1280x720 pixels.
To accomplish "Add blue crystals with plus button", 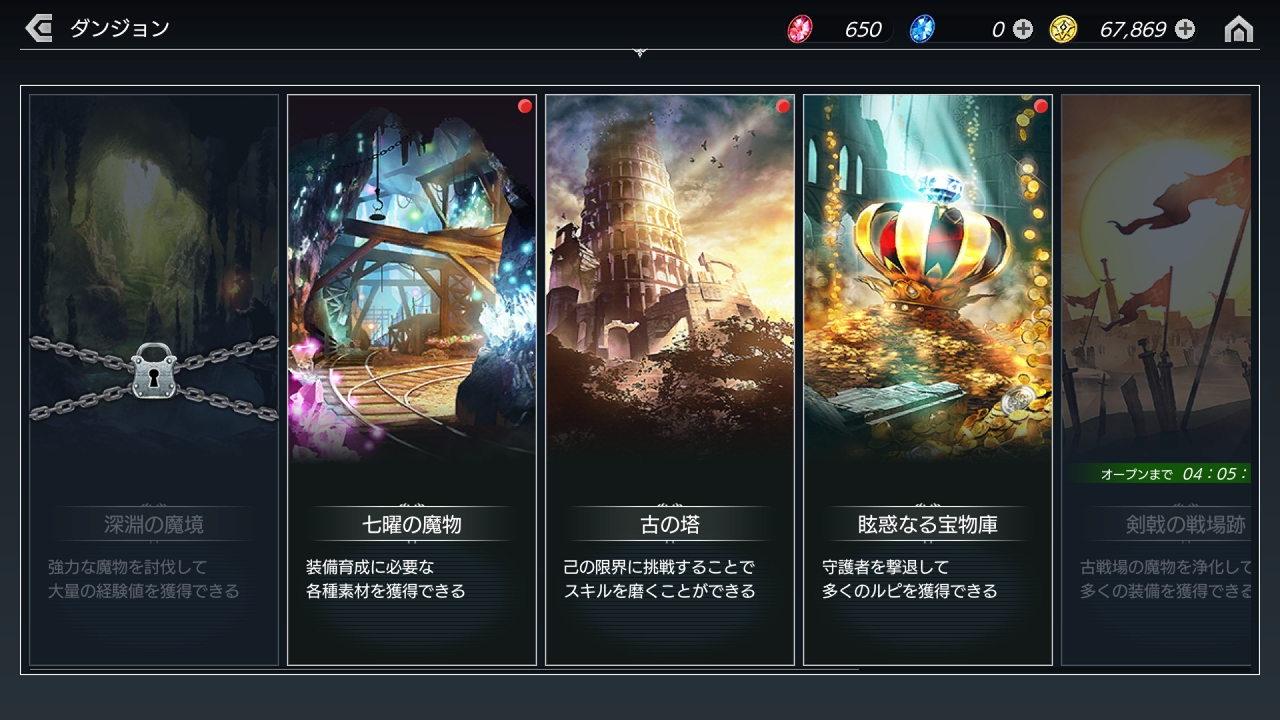I will click(1022, 29).
